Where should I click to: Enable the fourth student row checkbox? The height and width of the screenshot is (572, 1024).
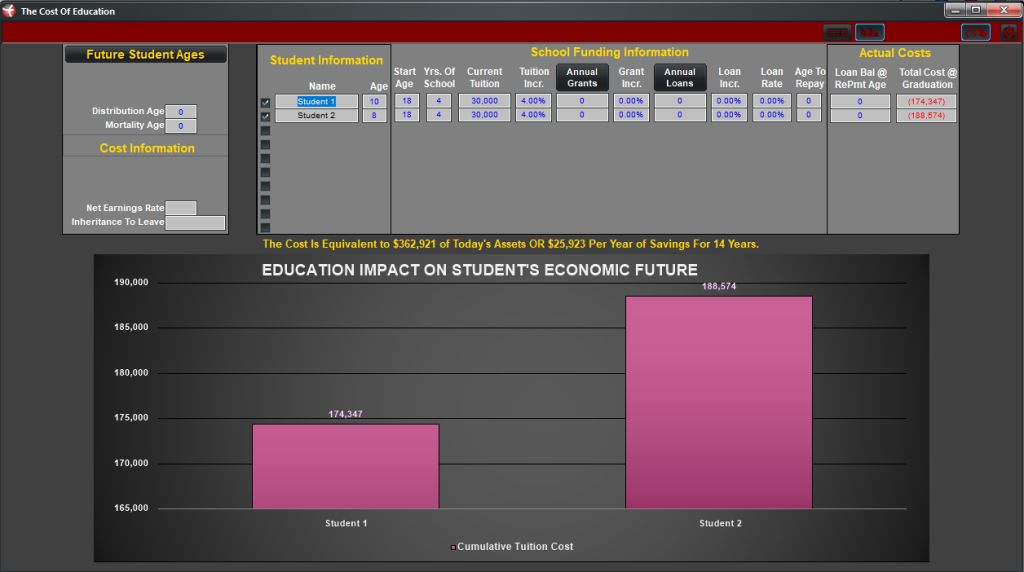[x=265, y=144]
